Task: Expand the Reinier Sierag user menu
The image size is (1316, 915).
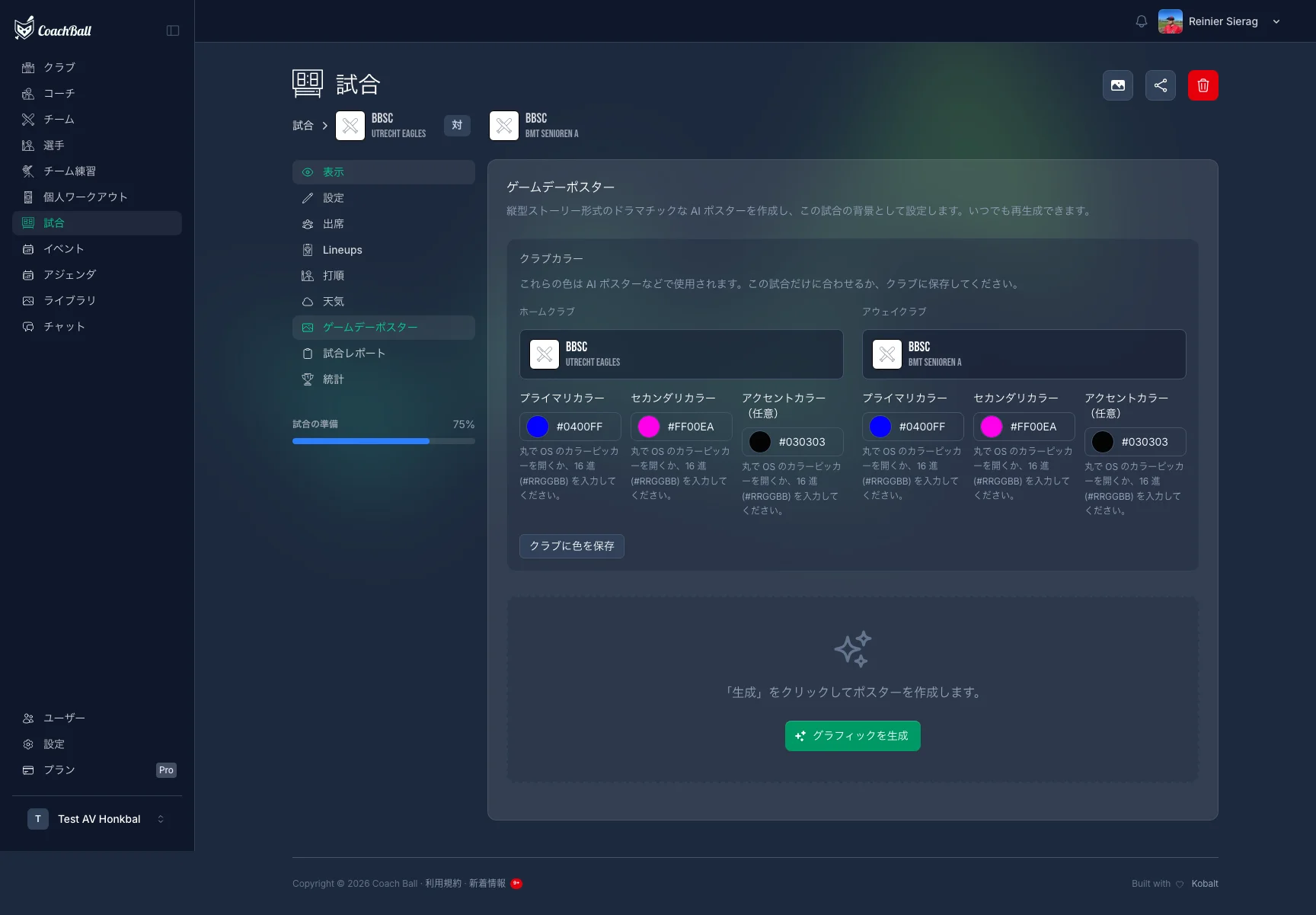Action: pyautogui.click(x=1276, y=21)
